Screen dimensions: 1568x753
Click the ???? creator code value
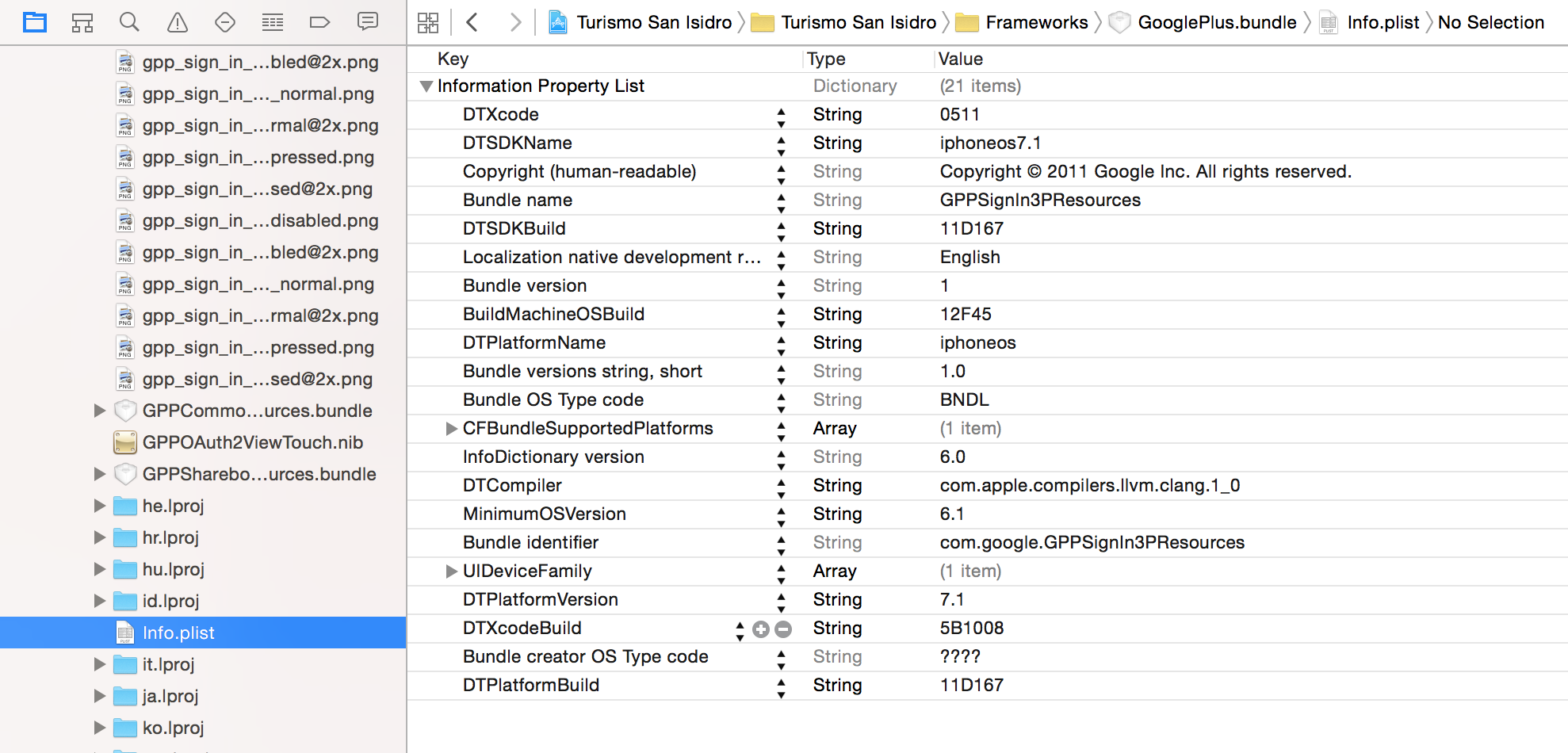point(960,656)
